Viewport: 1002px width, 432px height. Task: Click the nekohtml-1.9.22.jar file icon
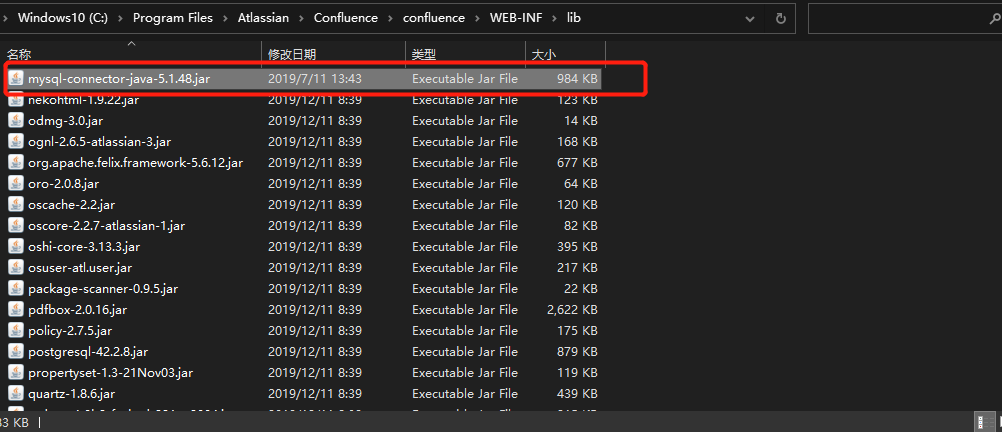pos(15,100)
